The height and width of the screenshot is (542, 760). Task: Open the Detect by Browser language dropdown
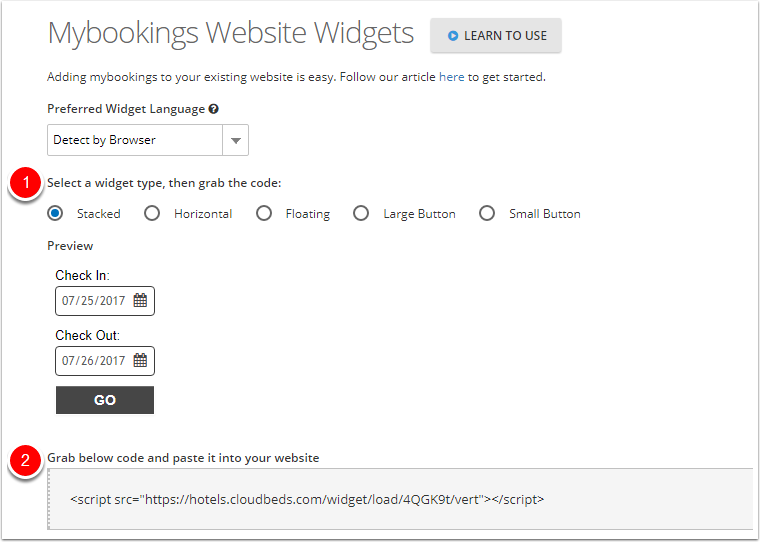click(x=148, y=140)
